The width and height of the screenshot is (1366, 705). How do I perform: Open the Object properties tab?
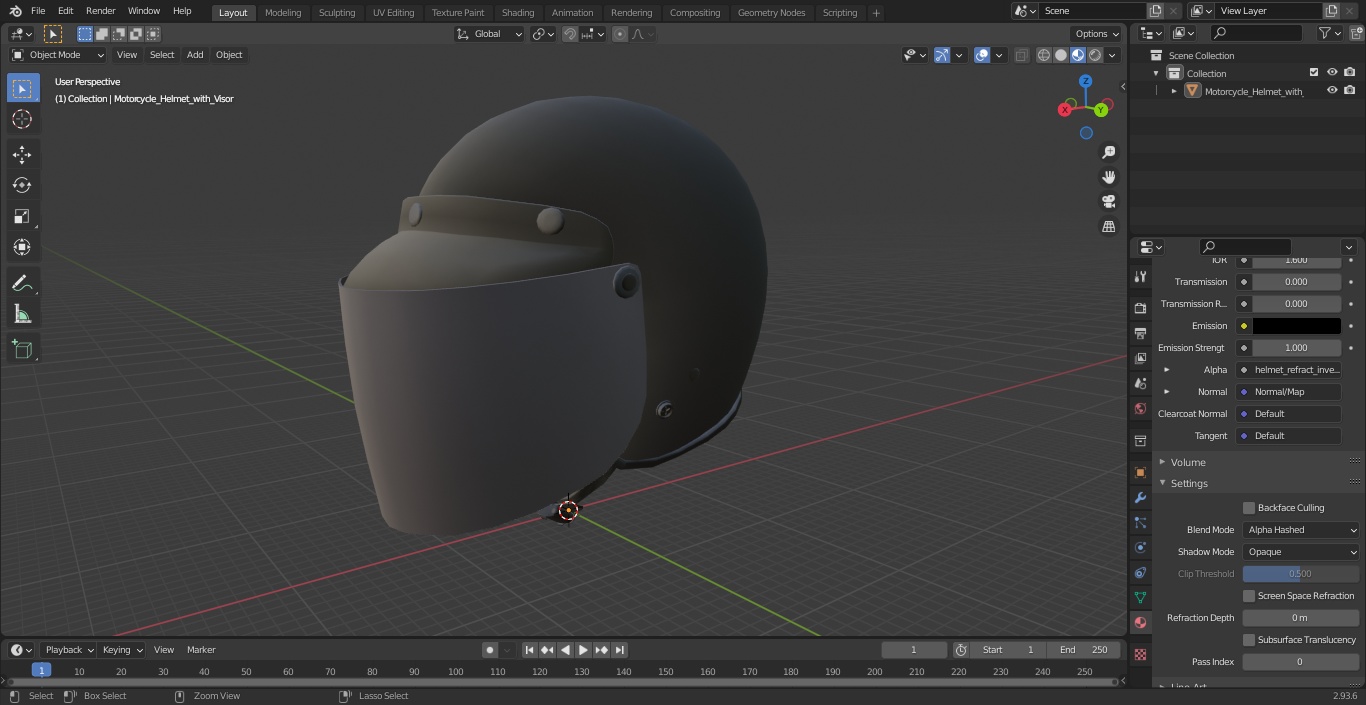1140,472
